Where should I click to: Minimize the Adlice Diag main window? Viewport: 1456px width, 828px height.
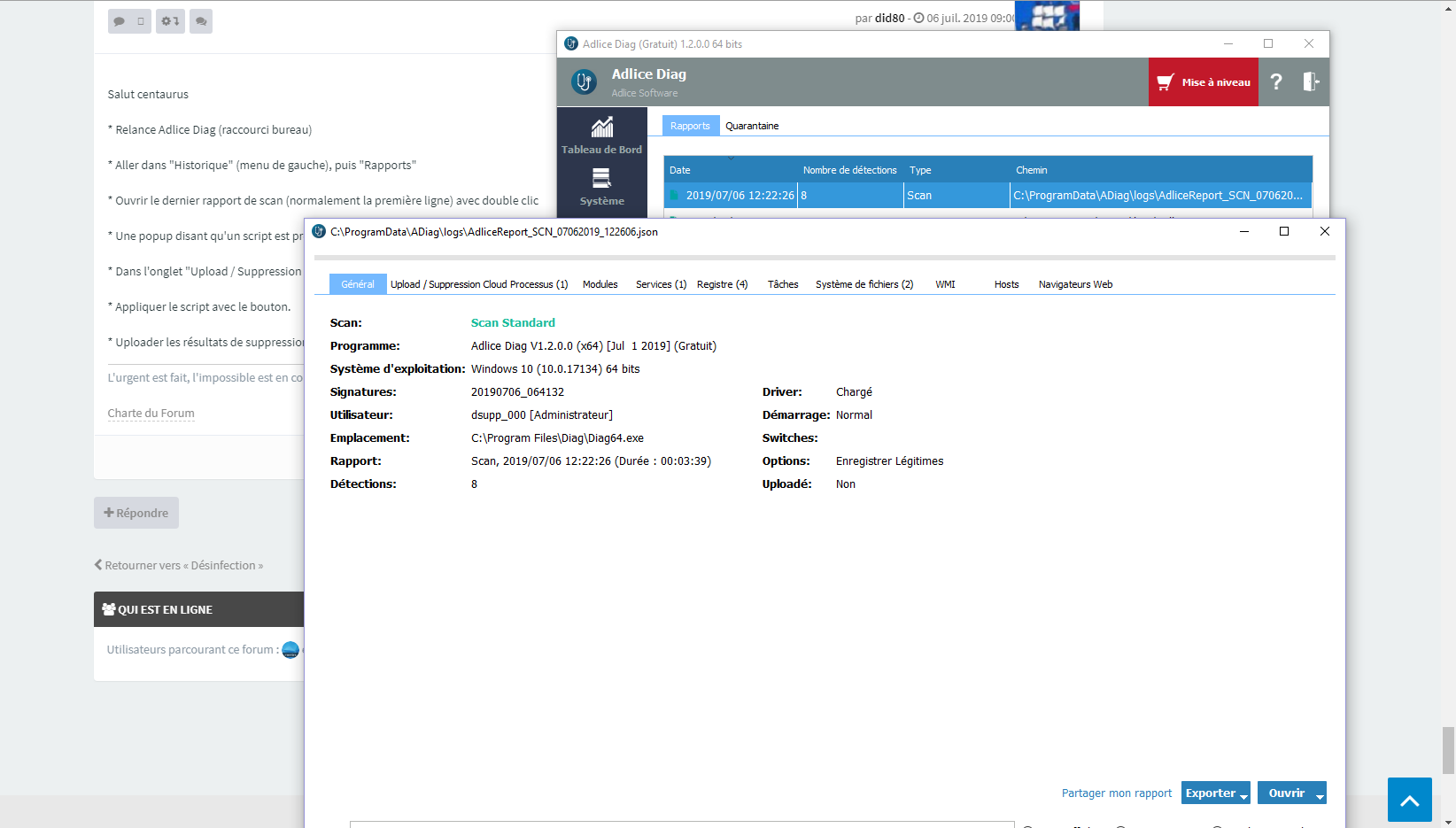coord(1228,43)
